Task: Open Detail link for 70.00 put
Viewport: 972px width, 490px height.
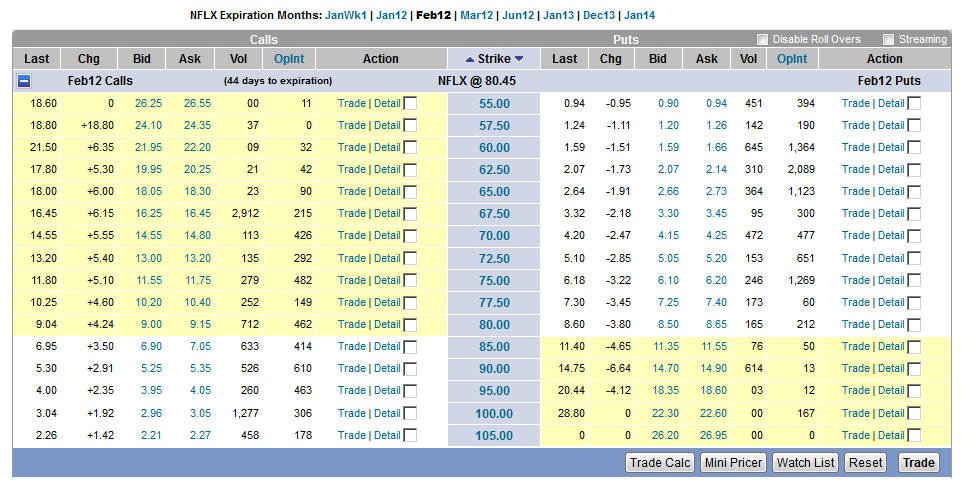Action: coord(891,236)
